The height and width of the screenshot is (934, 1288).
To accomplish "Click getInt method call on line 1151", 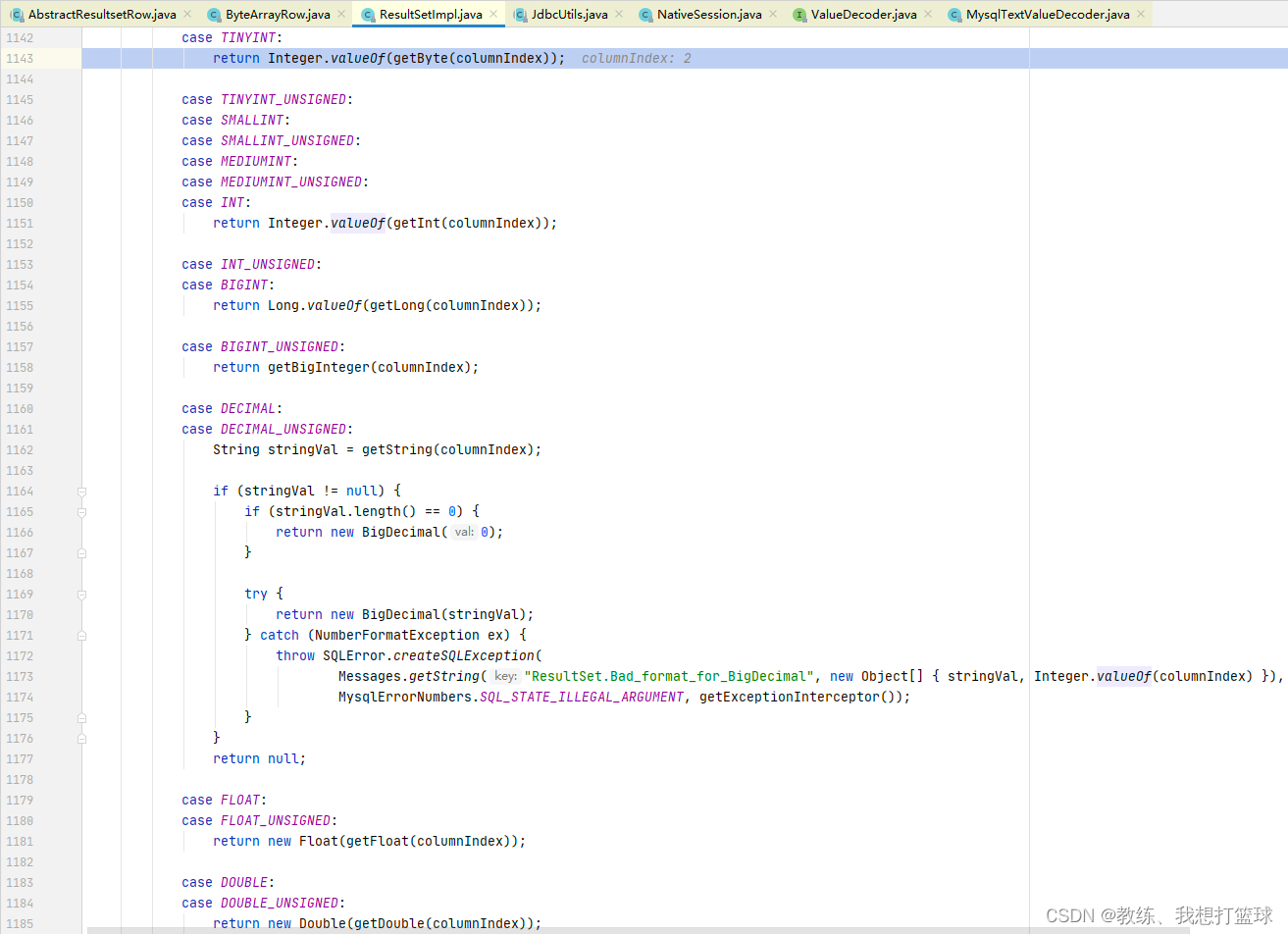I will (x=417, y=224).
